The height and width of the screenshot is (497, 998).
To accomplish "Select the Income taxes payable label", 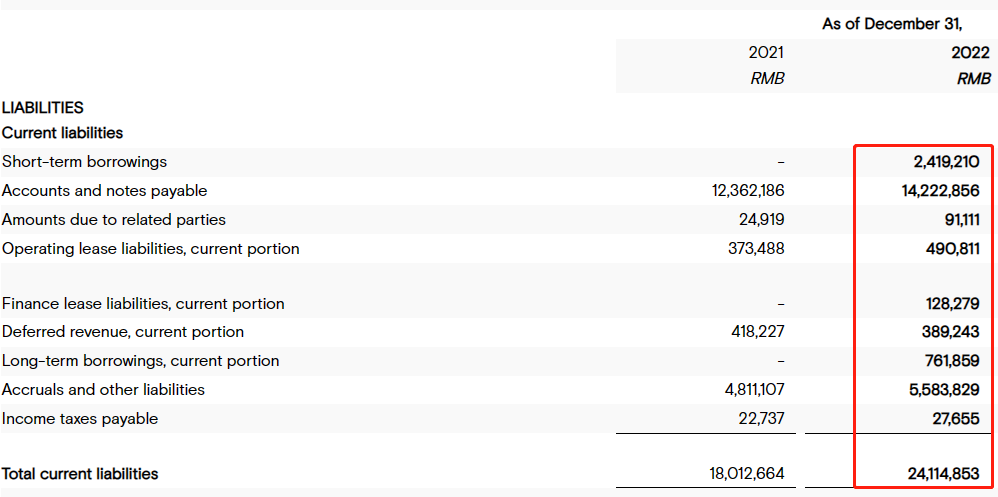I will pyautogui.click(x=80, y=419).
